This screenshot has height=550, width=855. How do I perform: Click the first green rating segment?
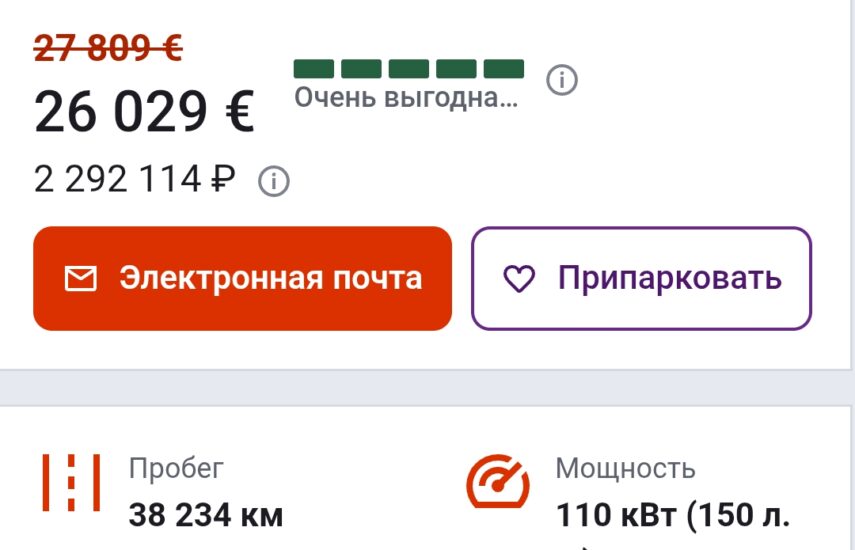[x=314, y=69]
